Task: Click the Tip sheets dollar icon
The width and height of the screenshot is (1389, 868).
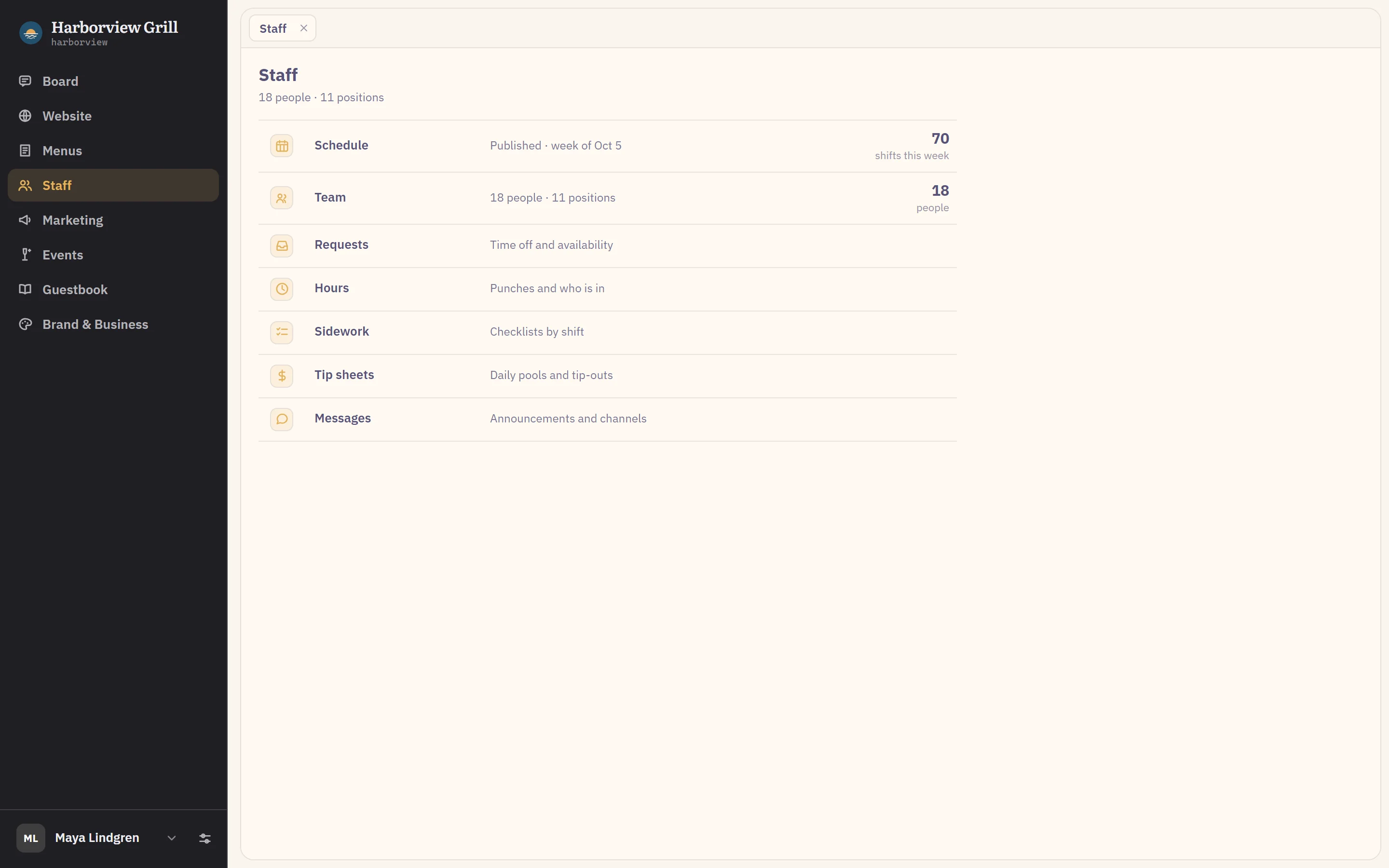Action: coord(282,376)
